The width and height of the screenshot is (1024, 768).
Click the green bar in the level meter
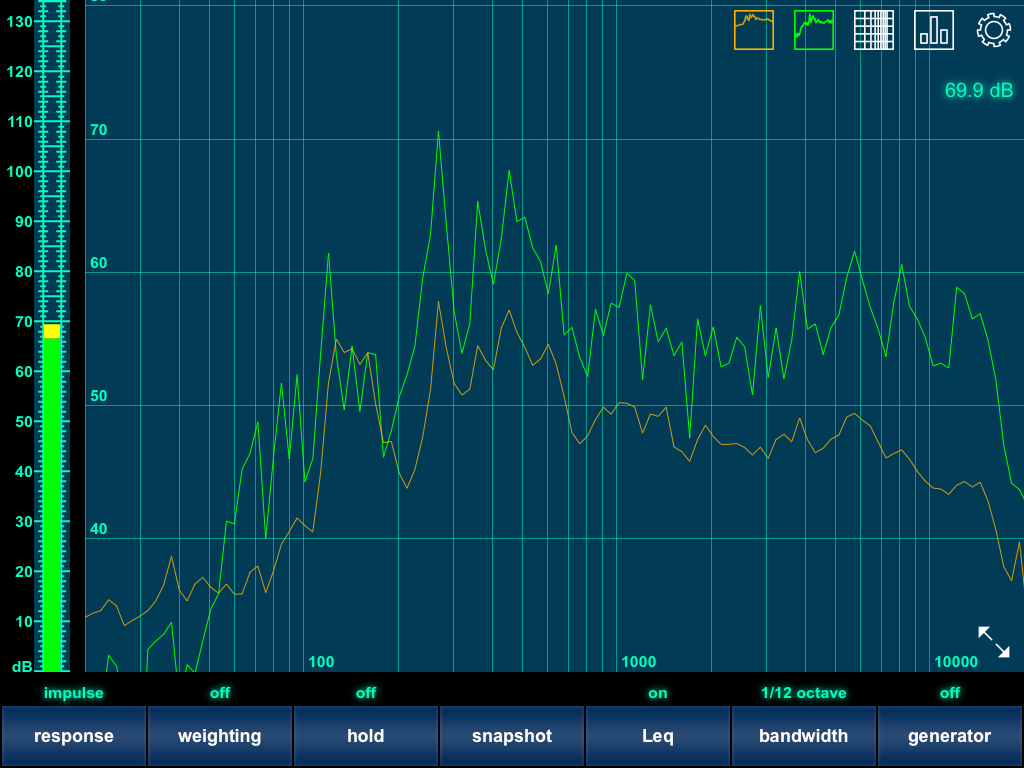51,500
